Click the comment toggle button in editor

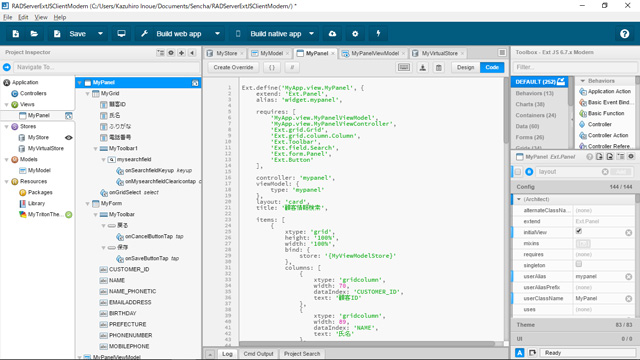click(x=292, y=67)
